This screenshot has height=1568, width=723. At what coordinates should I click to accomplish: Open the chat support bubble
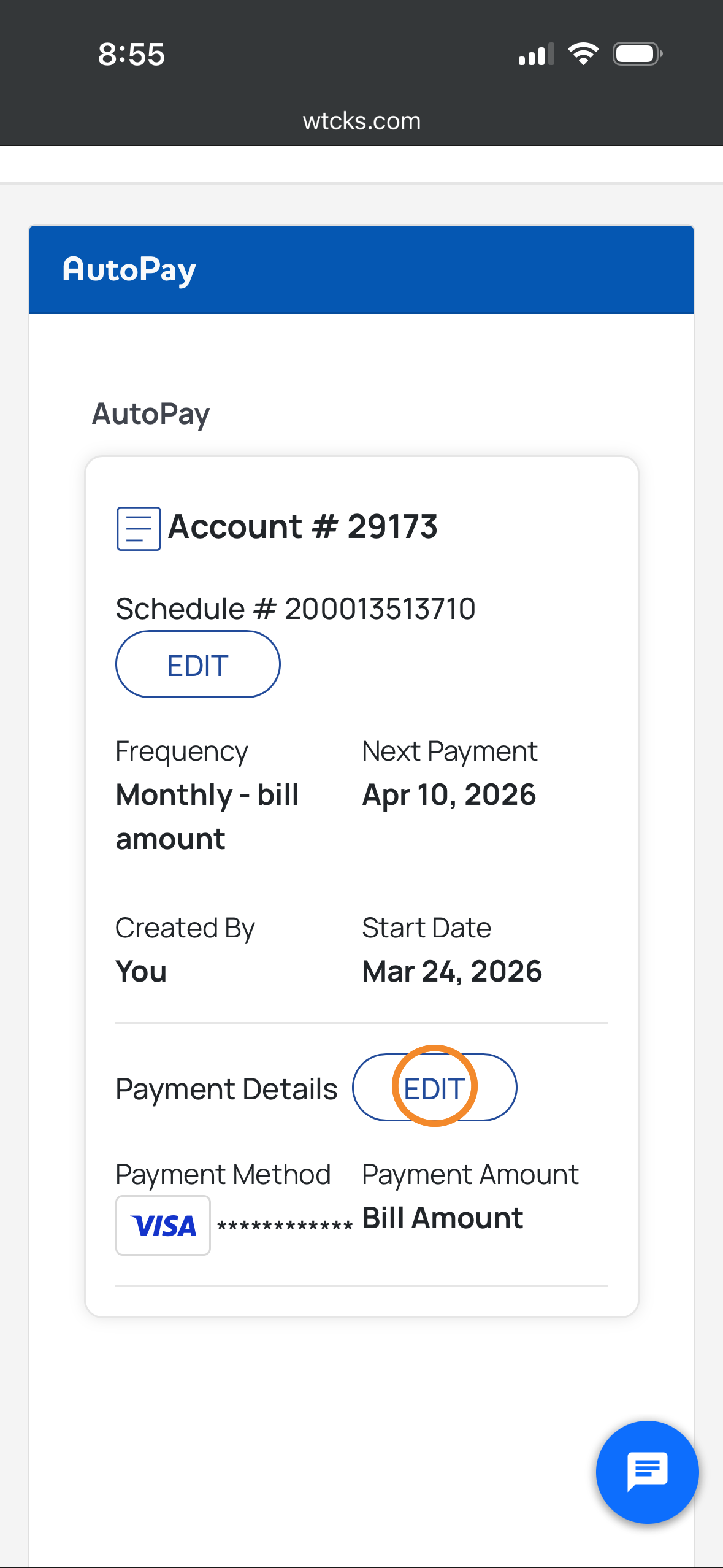click(647, 1472)
